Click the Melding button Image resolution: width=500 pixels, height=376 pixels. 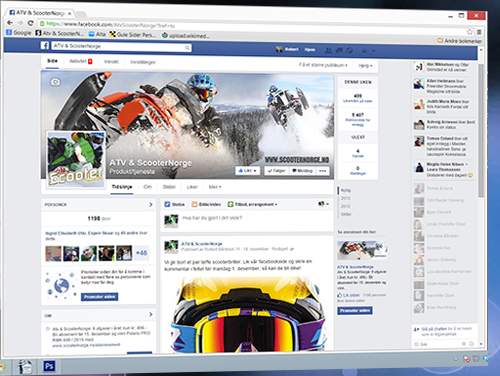coord(302,171)
